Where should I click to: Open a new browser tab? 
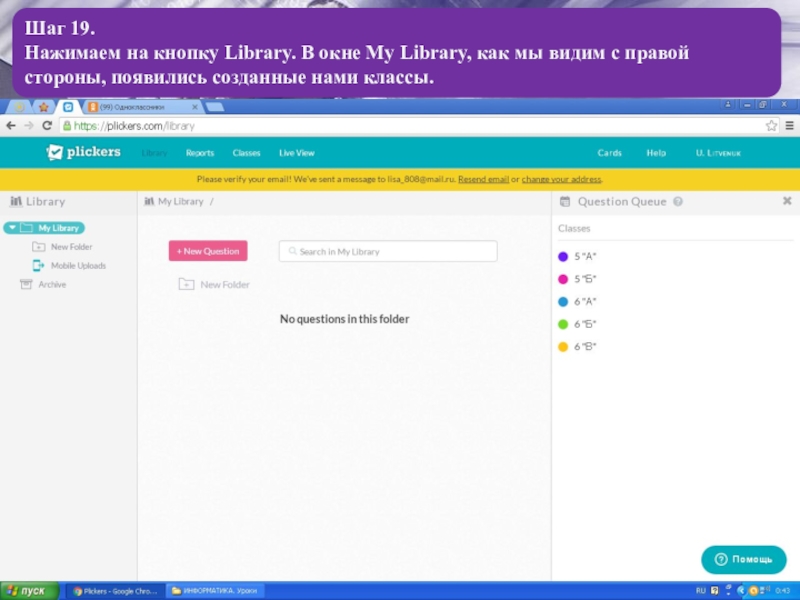[x=214, y=107]
